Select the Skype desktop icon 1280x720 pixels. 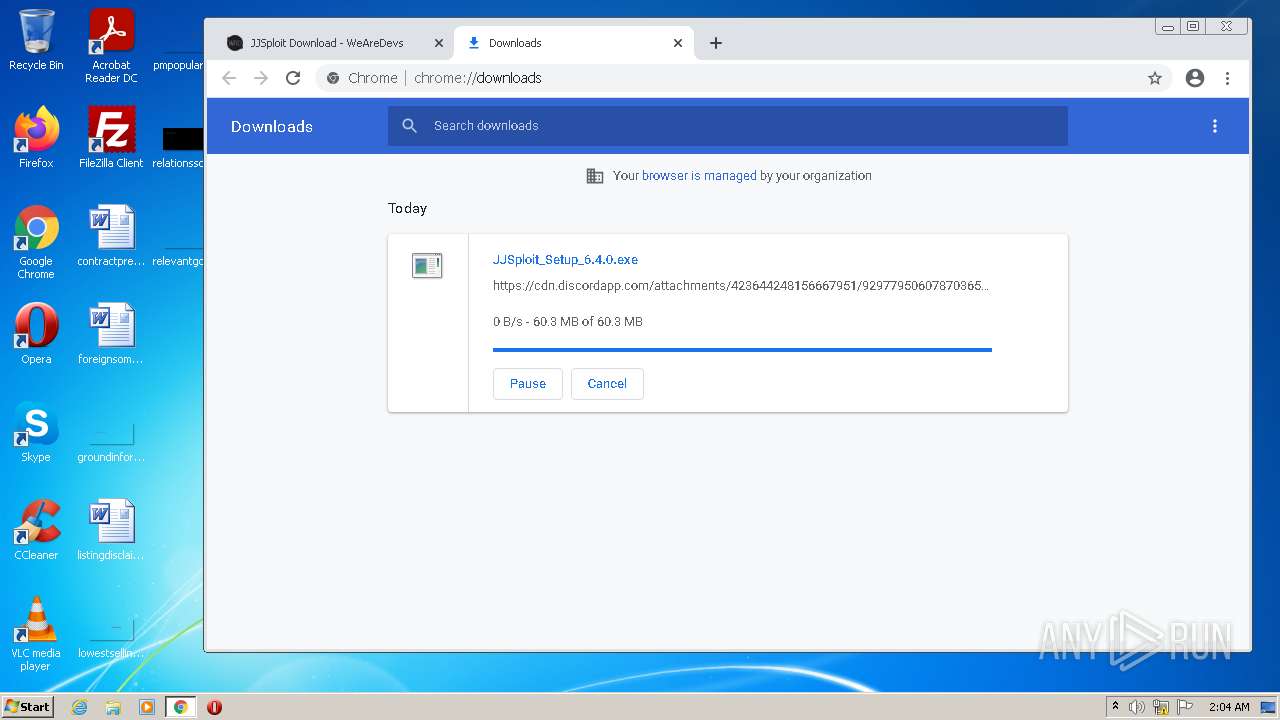pyautogui.click(x=36, y=431)
